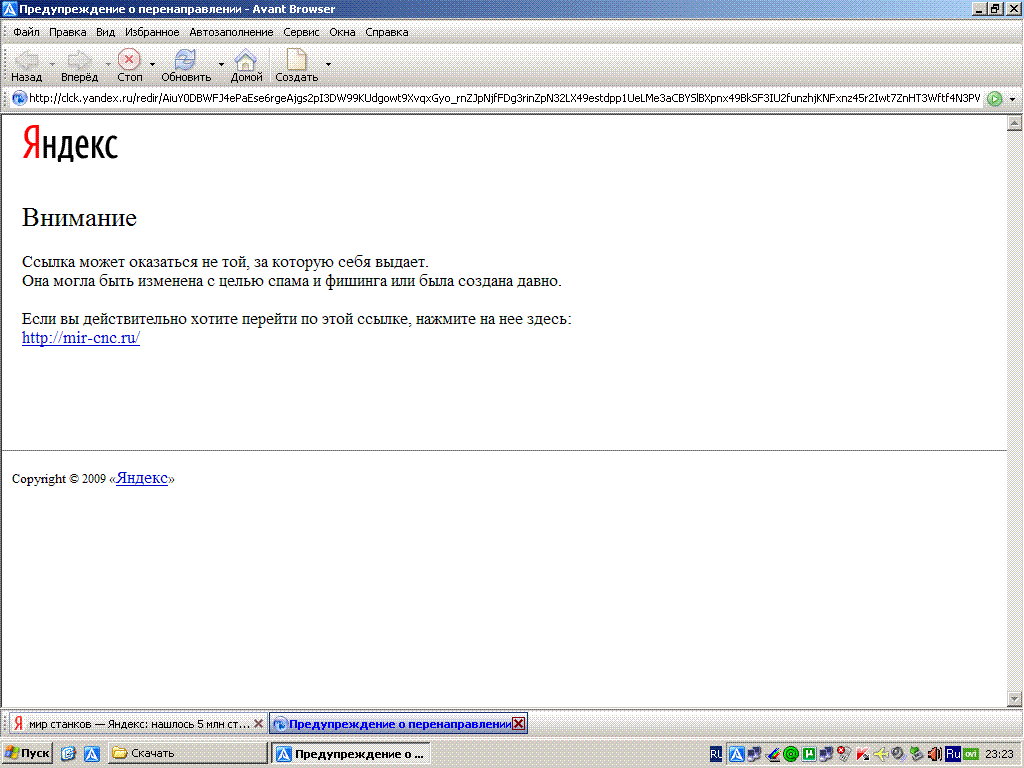Click the volume speaker tray icon
The width and height of the screenshot is (1024, 768).
[x=935, y=754]
